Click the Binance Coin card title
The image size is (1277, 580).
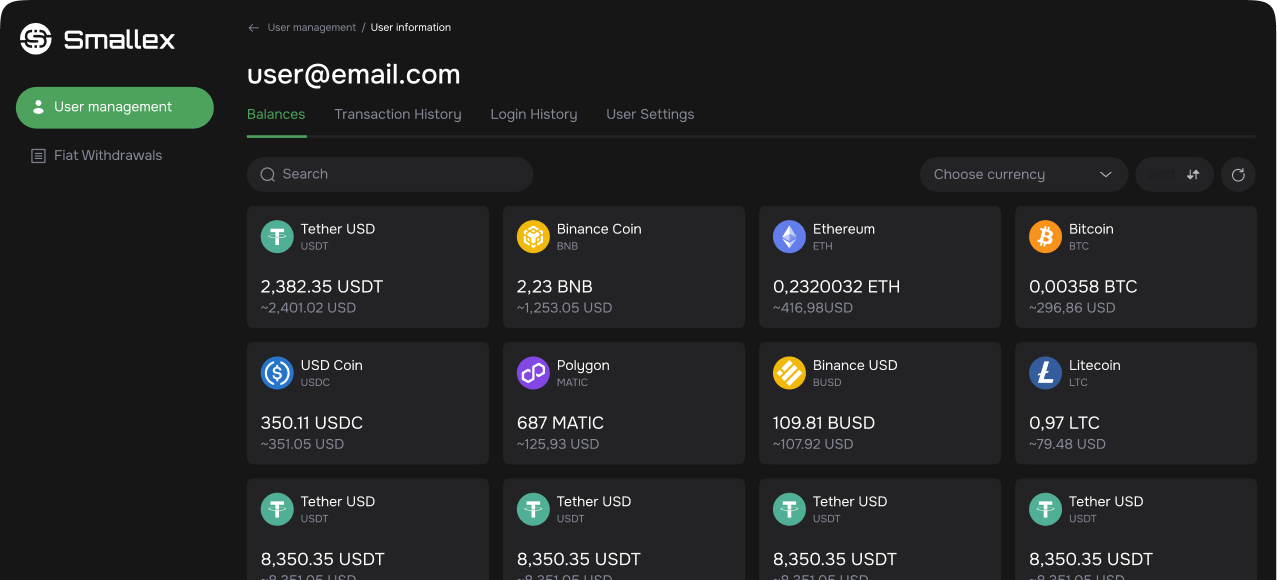click(599, 229)
